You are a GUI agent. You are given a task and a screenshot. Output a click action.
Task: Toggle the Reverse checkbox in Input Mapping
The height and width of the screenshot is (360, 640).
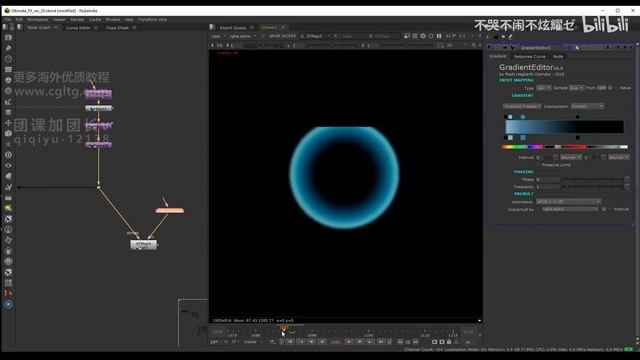[616, 88]
